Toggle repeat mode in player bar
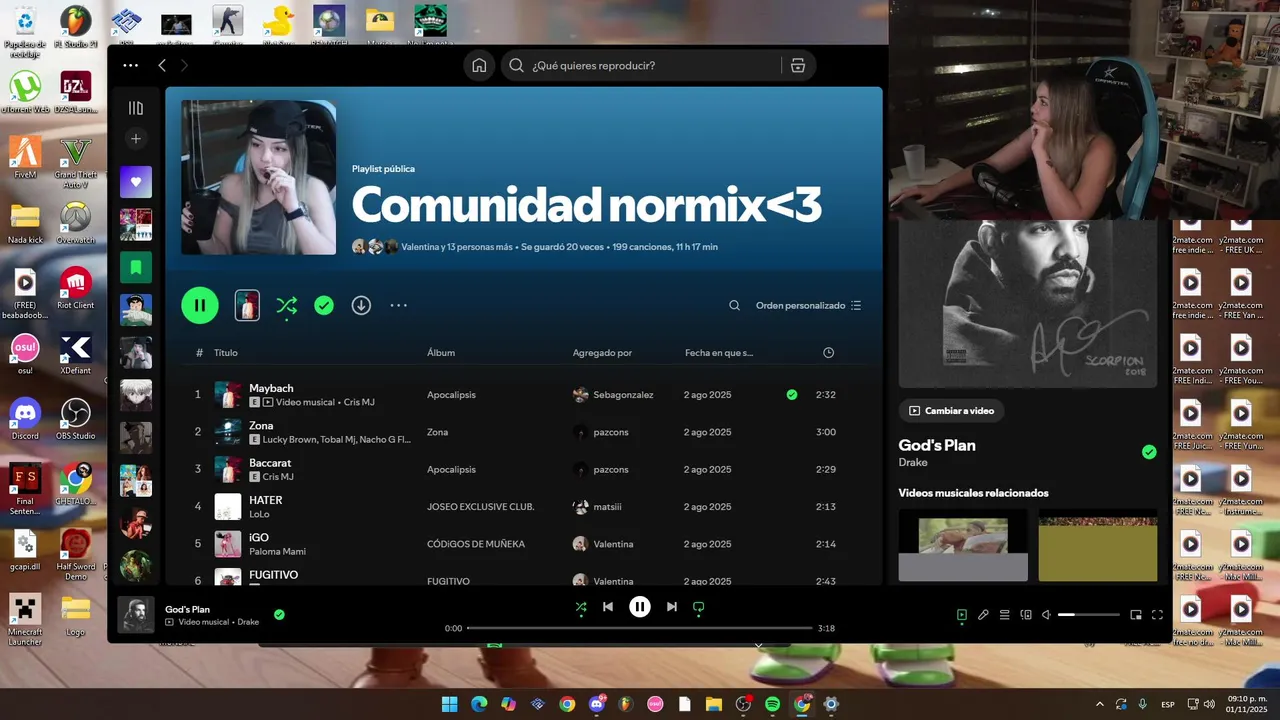The image size is (1280, 720). 699,606
